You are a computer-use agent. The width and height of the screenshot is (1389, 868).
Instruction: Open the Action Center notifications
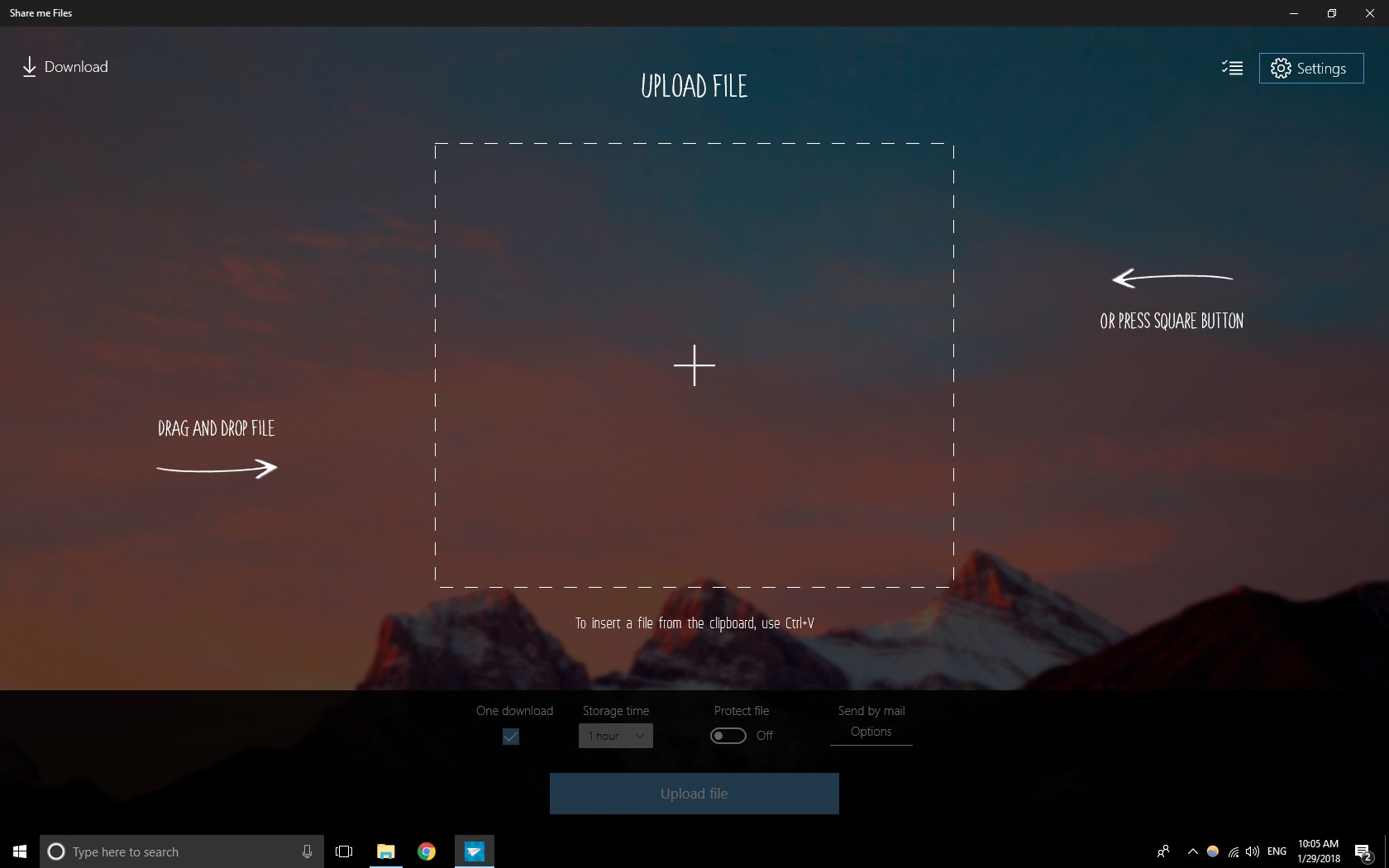pos(1363,851)
